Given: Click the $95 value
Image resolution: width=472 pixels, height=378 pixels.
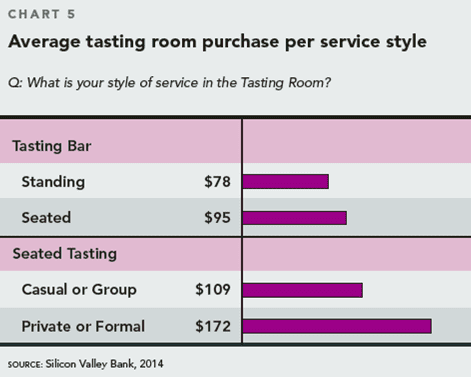Looking at the screenshot, I should coord(217,218).
